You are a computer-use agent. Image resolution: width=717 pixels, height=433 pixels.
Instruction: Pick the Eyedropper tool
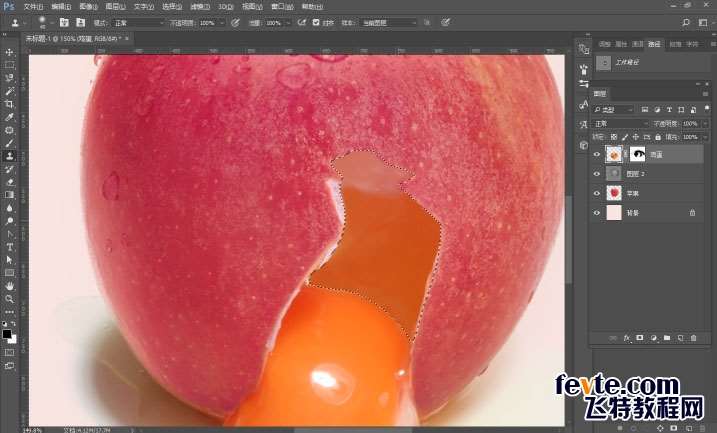[x=10, y=117]
